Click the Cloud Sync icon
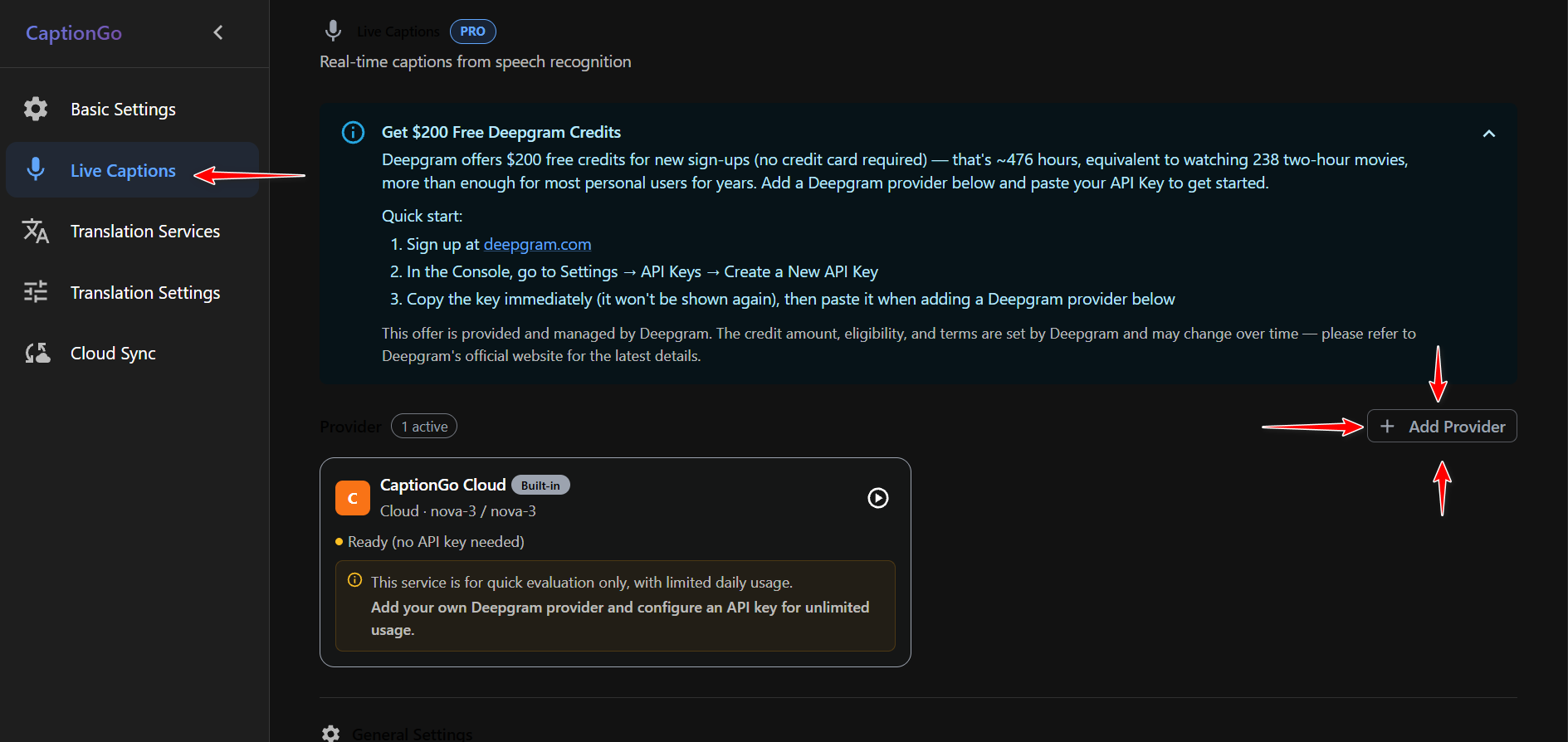The width and height of the screenshot is (1568, 742). pos(37,353)
